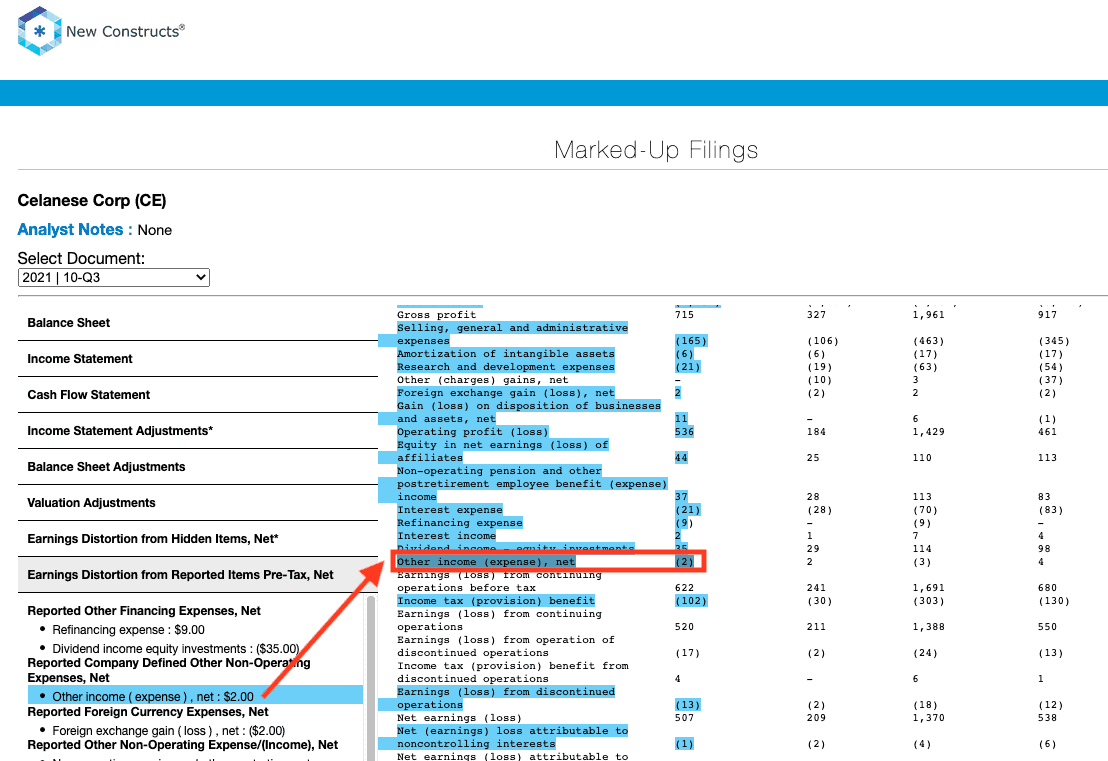Click highlighted Earnings (loss) from discontinued operations line
1108x761 pixels.
506,699
